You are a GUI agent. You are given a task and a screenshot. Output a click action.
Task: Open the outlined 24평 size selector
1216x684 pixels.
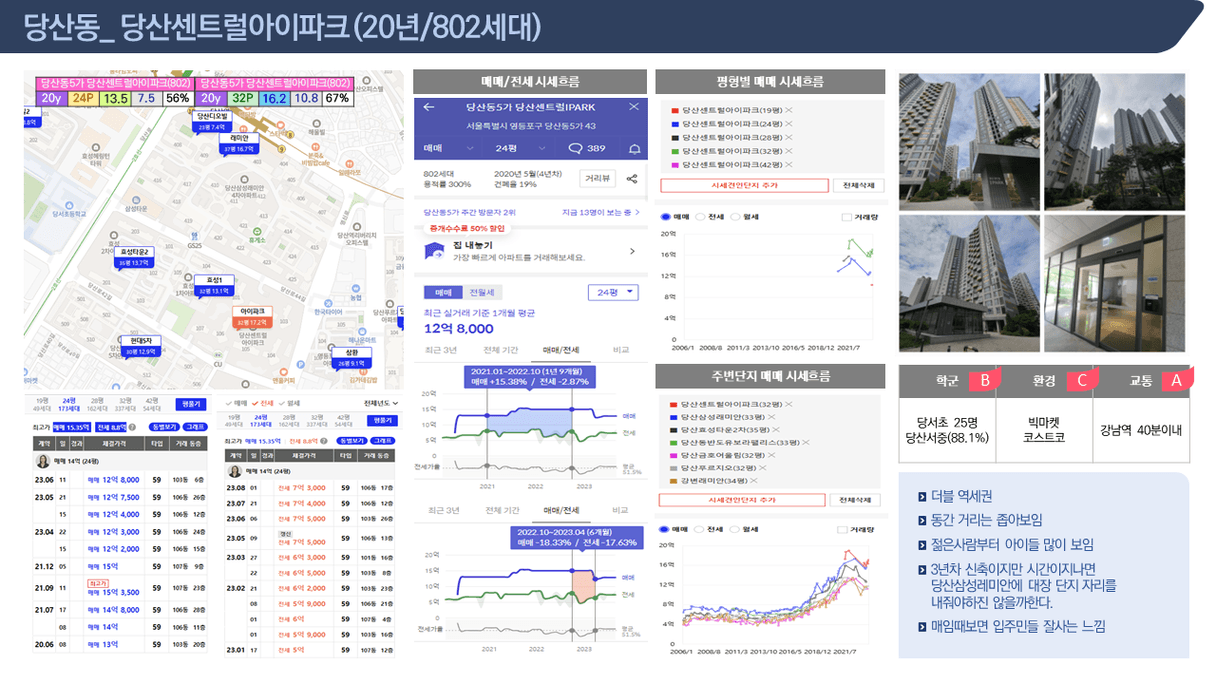click(x=612, y=292)
